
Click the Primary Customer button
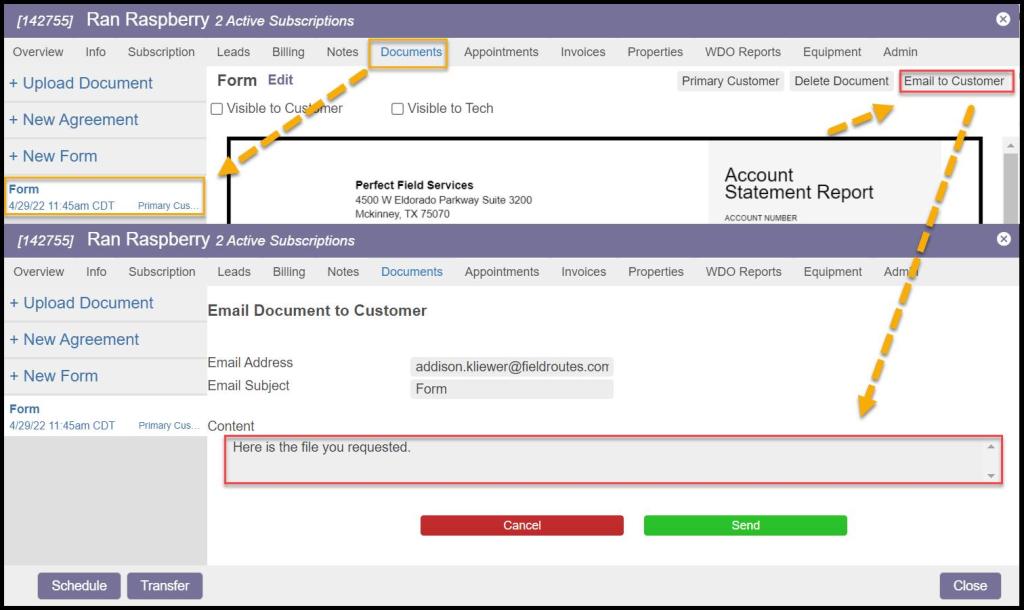[x=730, y=81]
